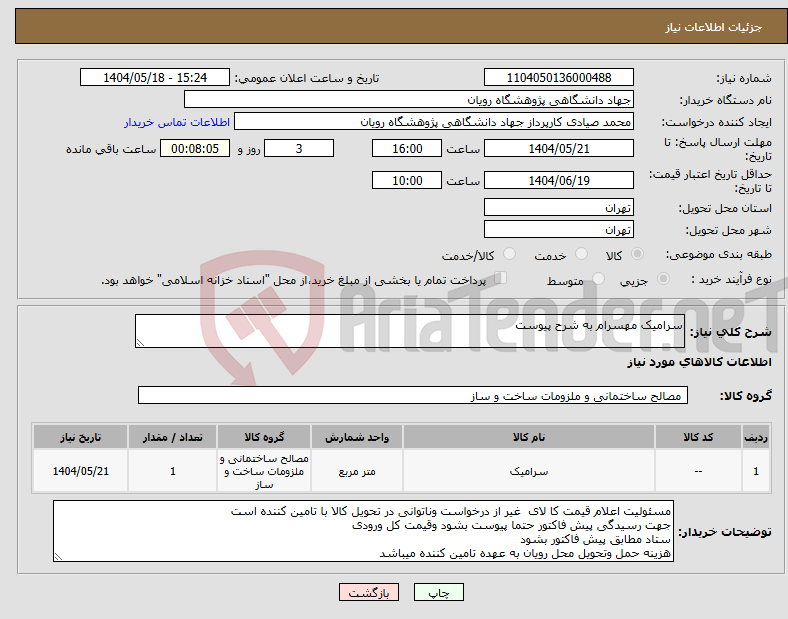Select the کالا radio button
Screen dimensions: 788x619
(637, 254)
